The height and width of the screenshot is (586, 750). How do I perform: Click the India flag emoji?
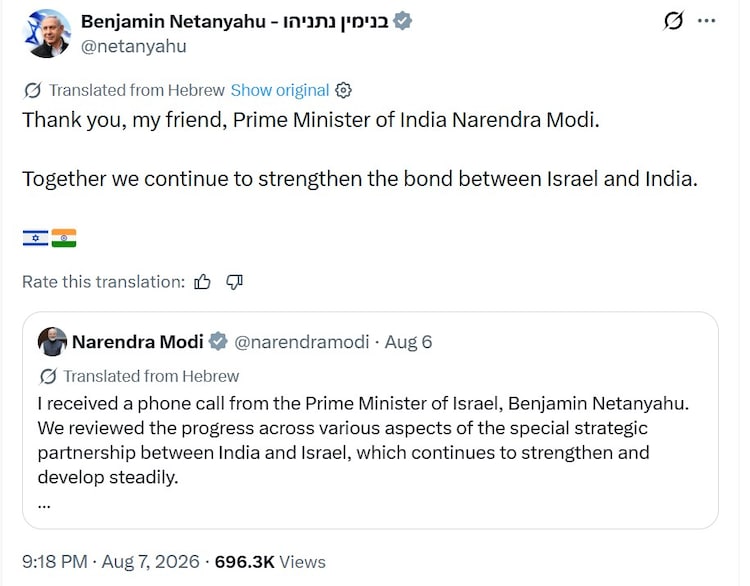[x=64, y=238]
